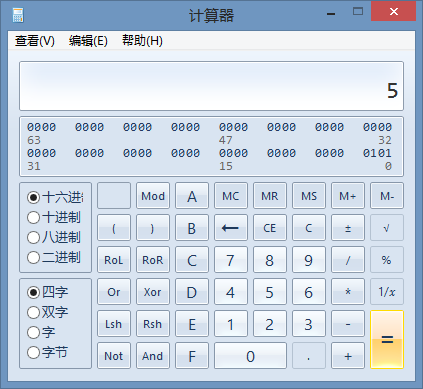The height and width of the screenshot is (389, 423).
Task: Click the wide 0 key
Action: coord(250,356)
